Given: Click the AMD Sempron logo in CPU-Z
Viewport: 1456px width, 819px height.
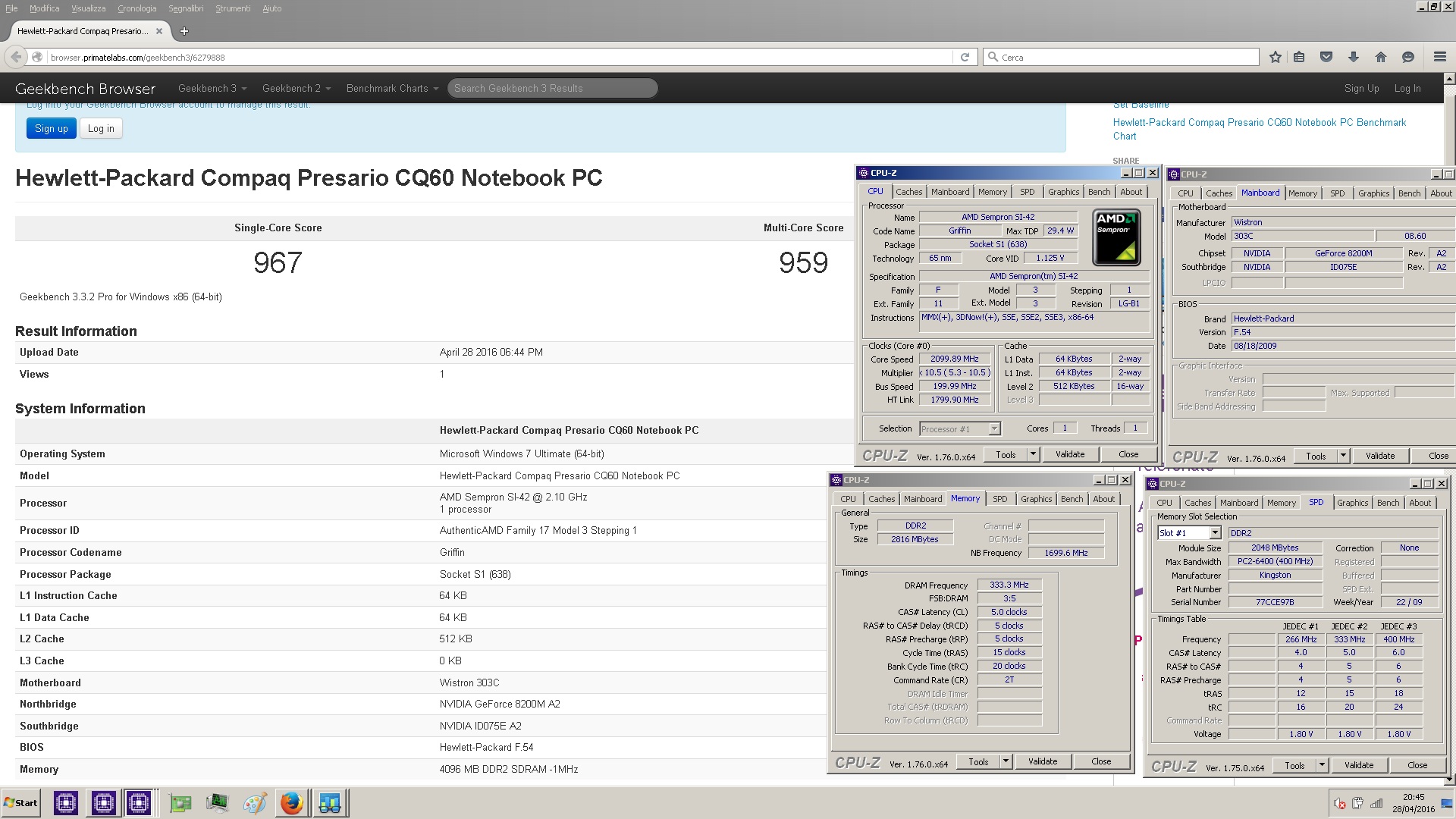Looking at the screenshot, I should tap(1116, 238).
